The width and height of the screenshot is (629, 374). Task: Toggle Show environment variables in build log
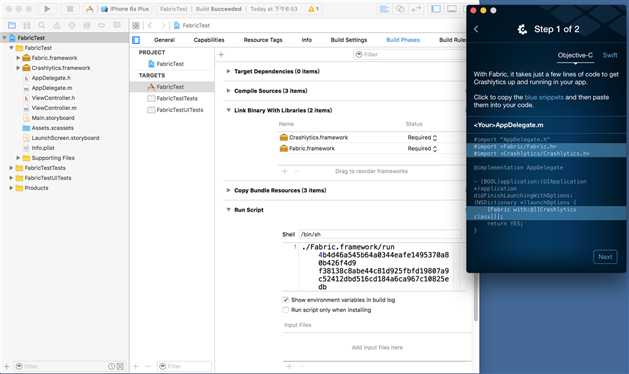[286, 300]
